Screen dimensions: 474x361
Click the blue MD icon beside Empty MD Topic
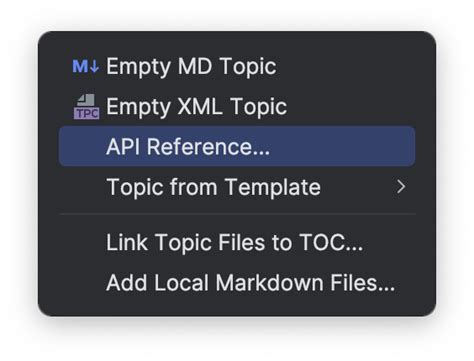(x=86, y=66)
